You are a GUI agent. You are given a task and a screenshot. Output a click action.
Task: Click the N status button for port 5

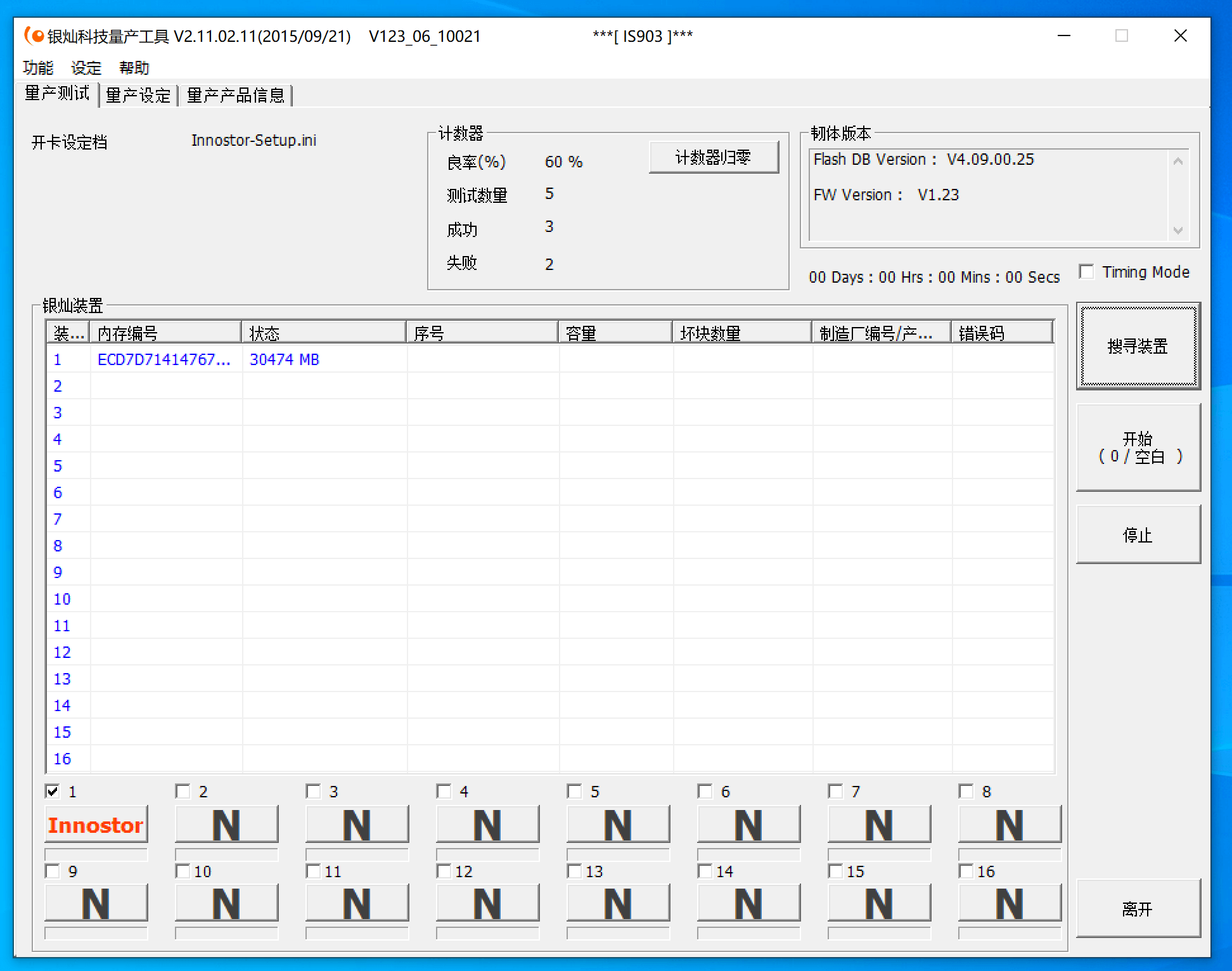618,825
